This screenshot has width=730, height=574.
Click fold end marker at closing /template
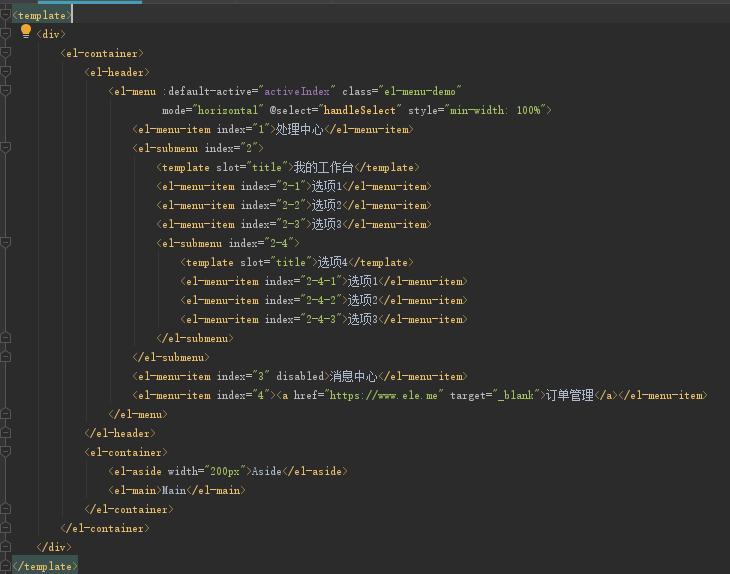[6, 566]
